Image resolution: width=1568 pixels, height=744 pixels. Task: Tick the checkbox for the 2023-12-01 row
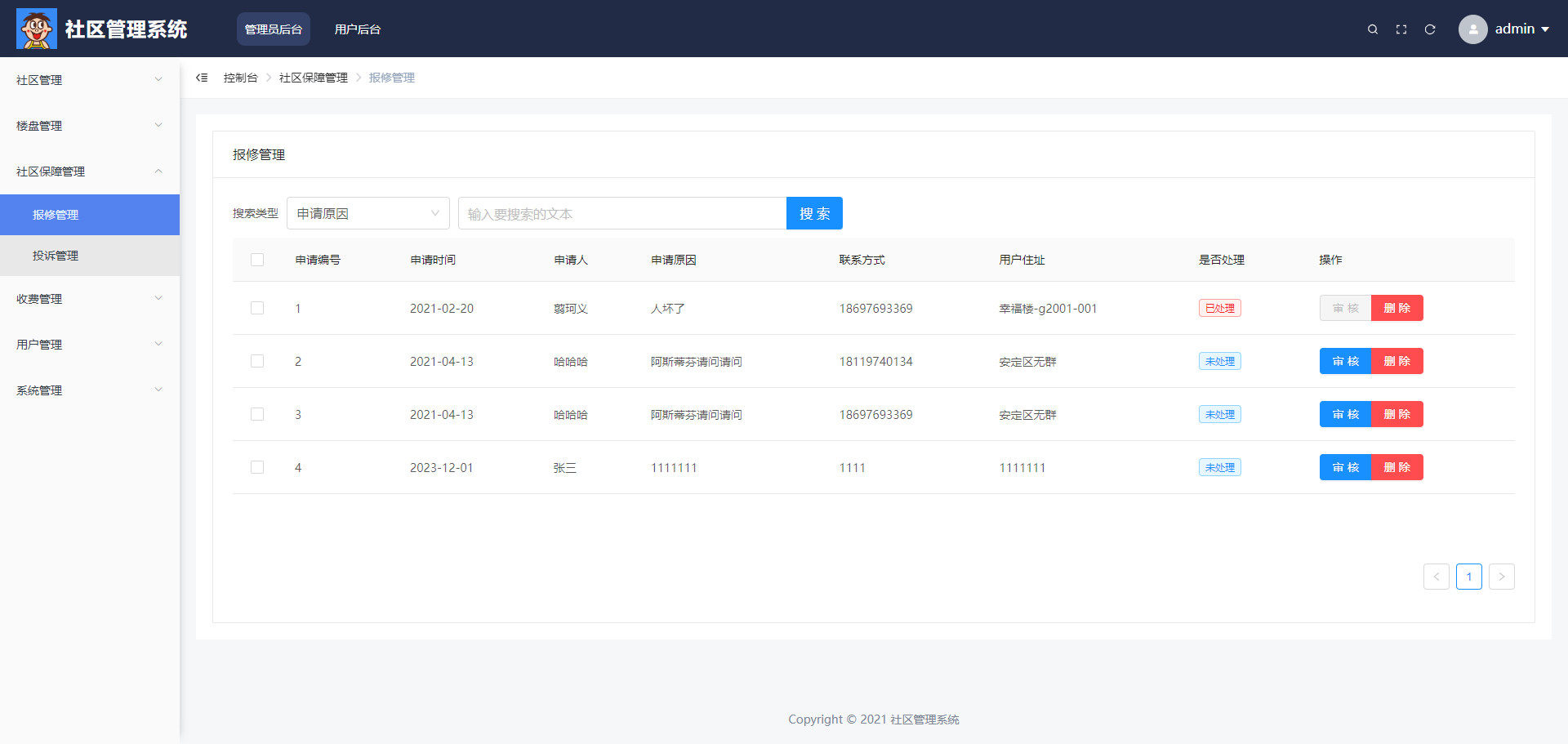pos(257,467)
